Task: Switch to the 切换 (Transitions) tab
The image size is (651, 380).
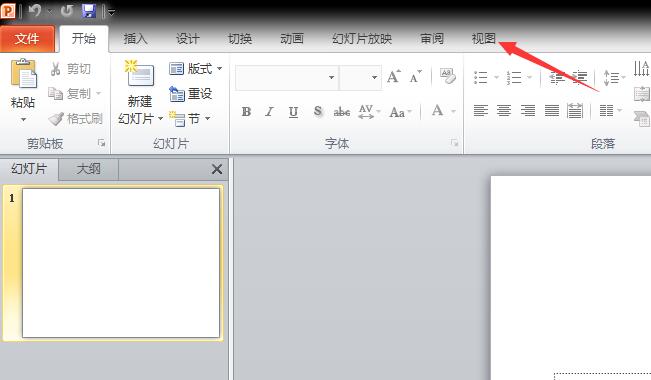Action: click(x=240, y=39)
